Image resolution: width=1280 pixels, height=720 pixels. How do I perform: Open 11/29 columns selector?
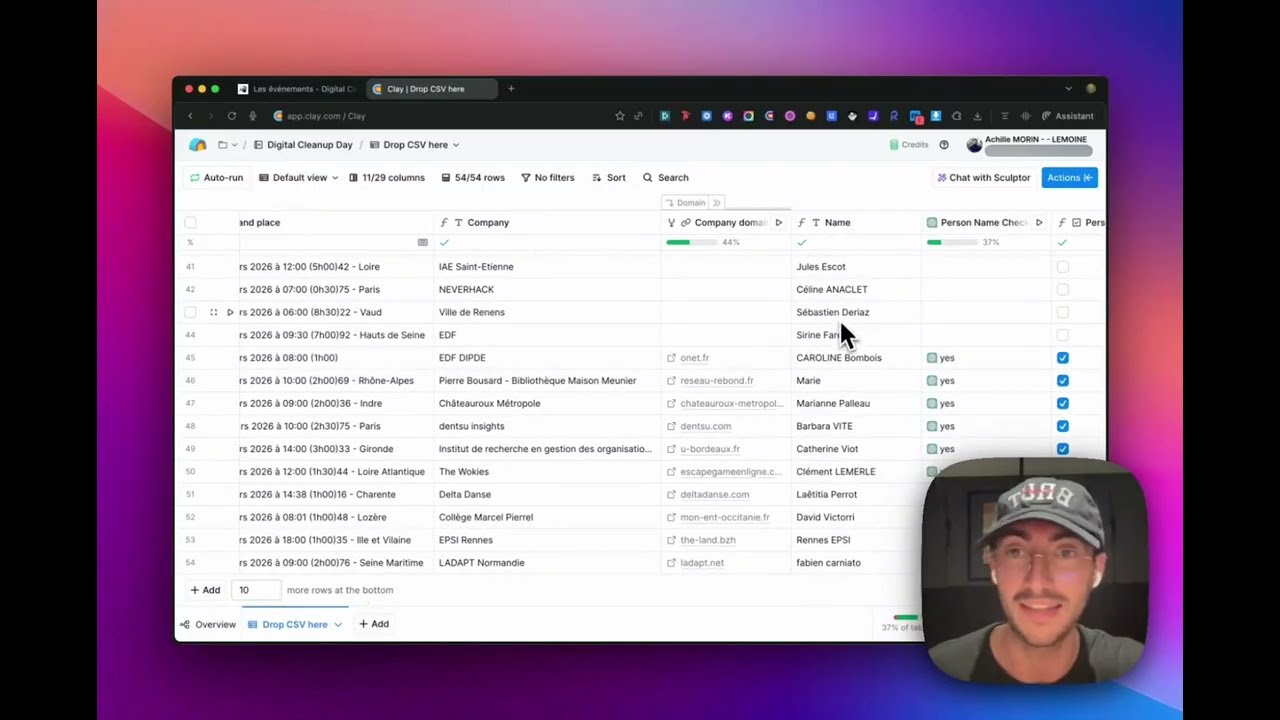coord(386,178)
